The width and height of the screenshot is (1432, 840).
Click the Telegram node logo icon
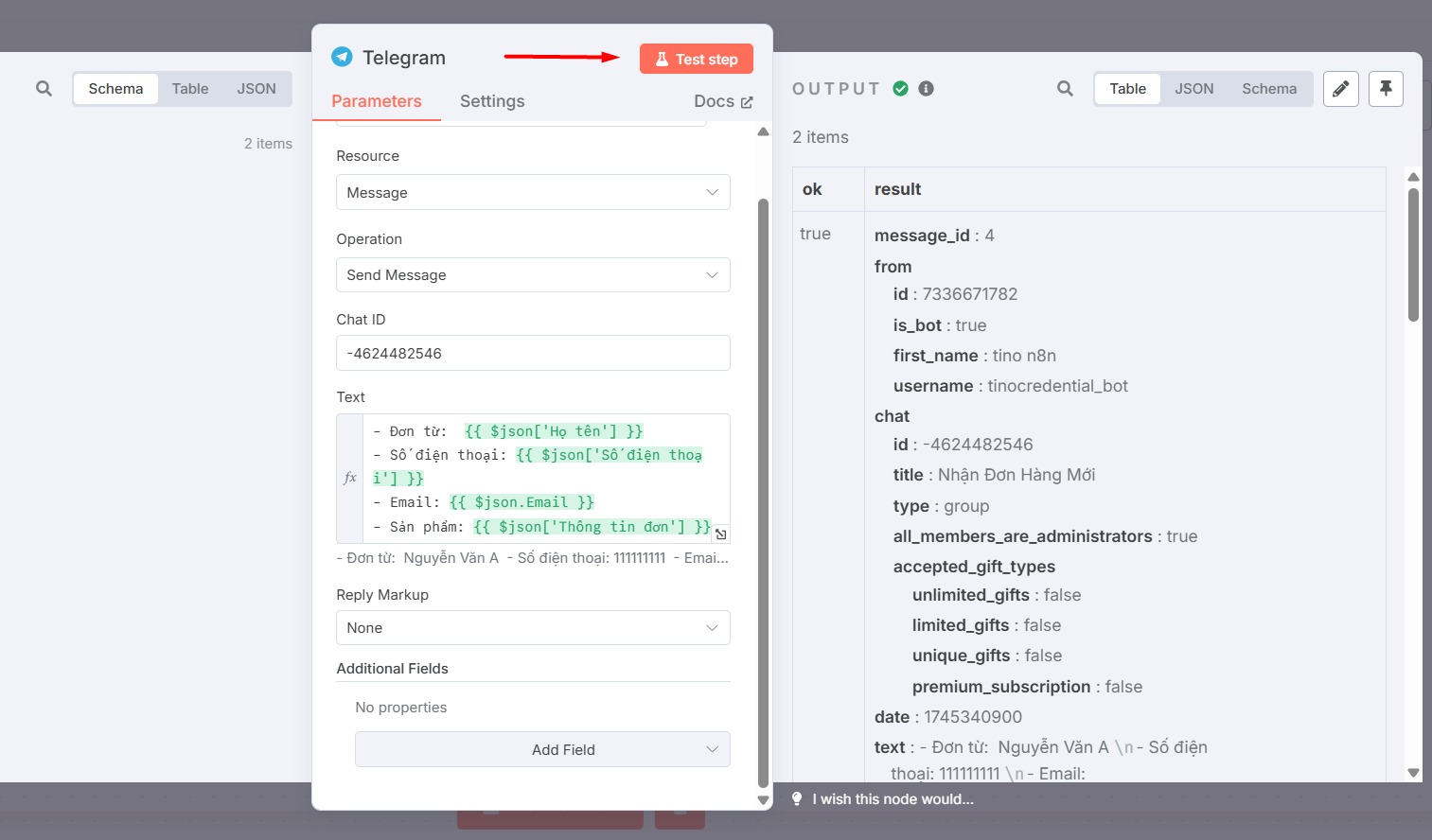(342, 57)
